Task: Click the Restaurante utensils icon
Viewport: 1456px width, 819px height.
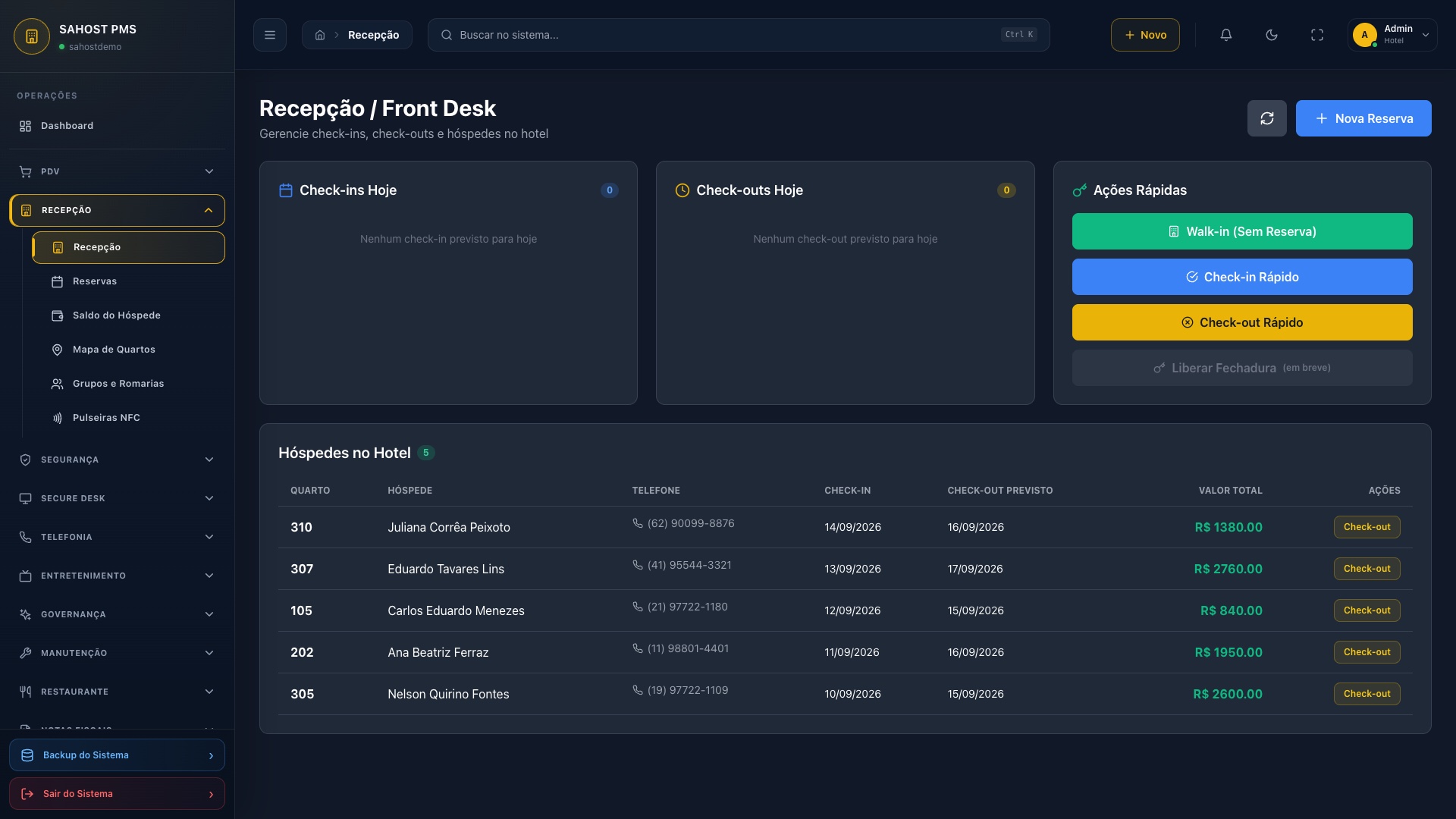Action: (25, 692)
